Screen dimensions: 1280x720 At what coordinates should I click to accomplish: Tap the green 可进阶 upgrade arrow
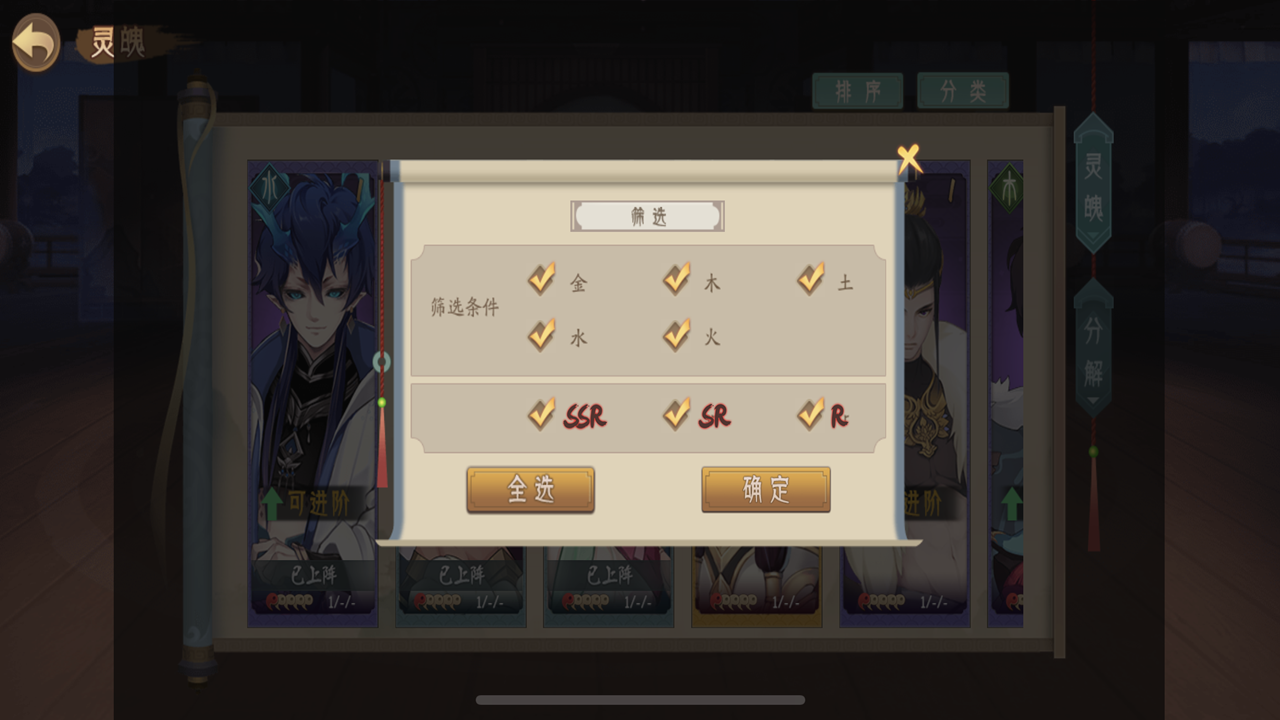click(273, 504)
